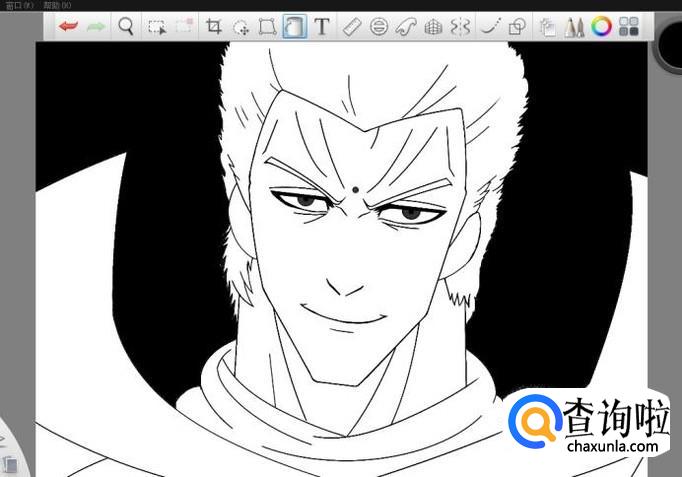Open the Layer editor panel
The height and width of the screenshot is (477, 682).
(x=547, y=27)
